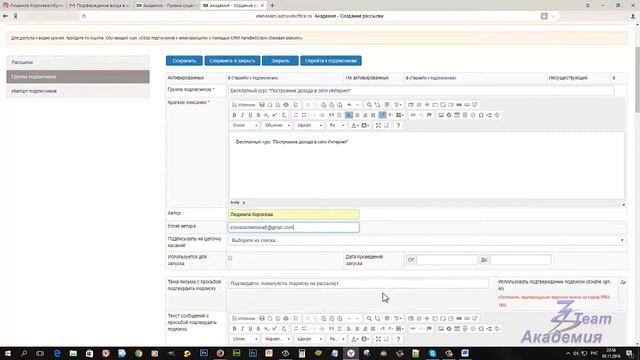The image size is (640, 360).
Task: Insert link in short description editor
Action: pyautogui.click(x=413, y=115)
